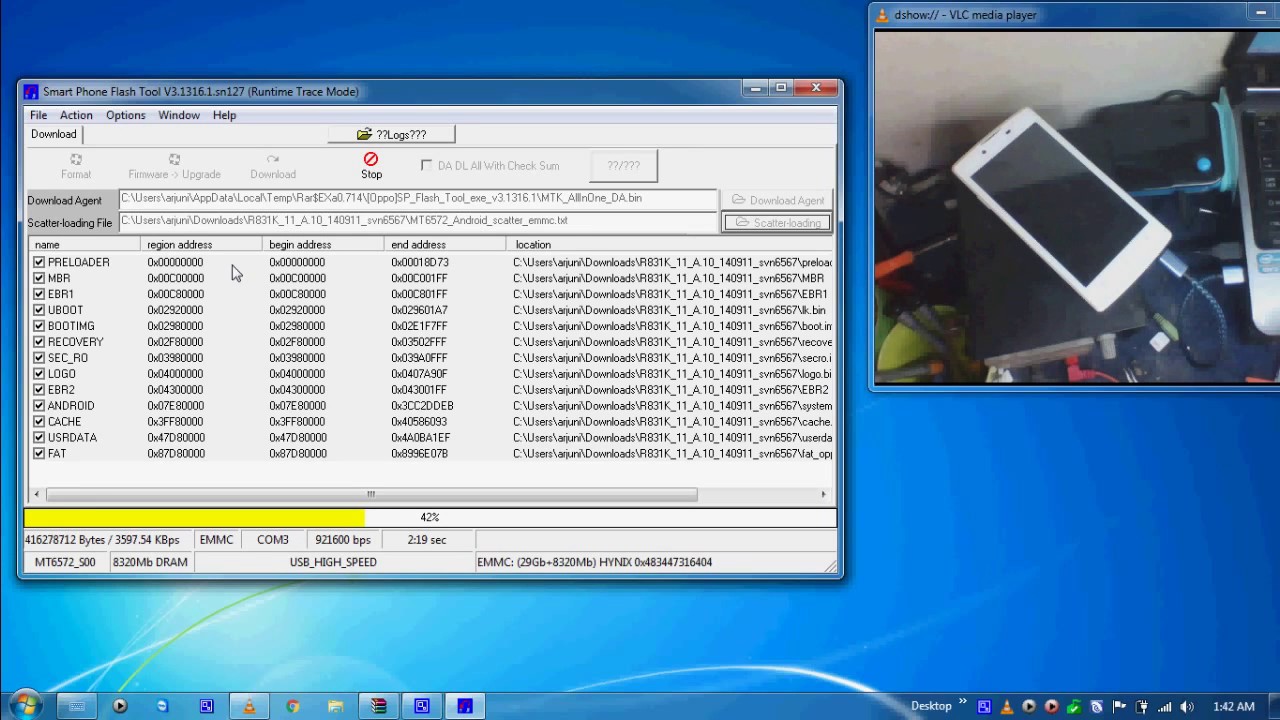The height and width of the screenshot is (720, 1280).
Task: Uncheck the UBOOT partition checkbox
Action: [x=39, y=310]
